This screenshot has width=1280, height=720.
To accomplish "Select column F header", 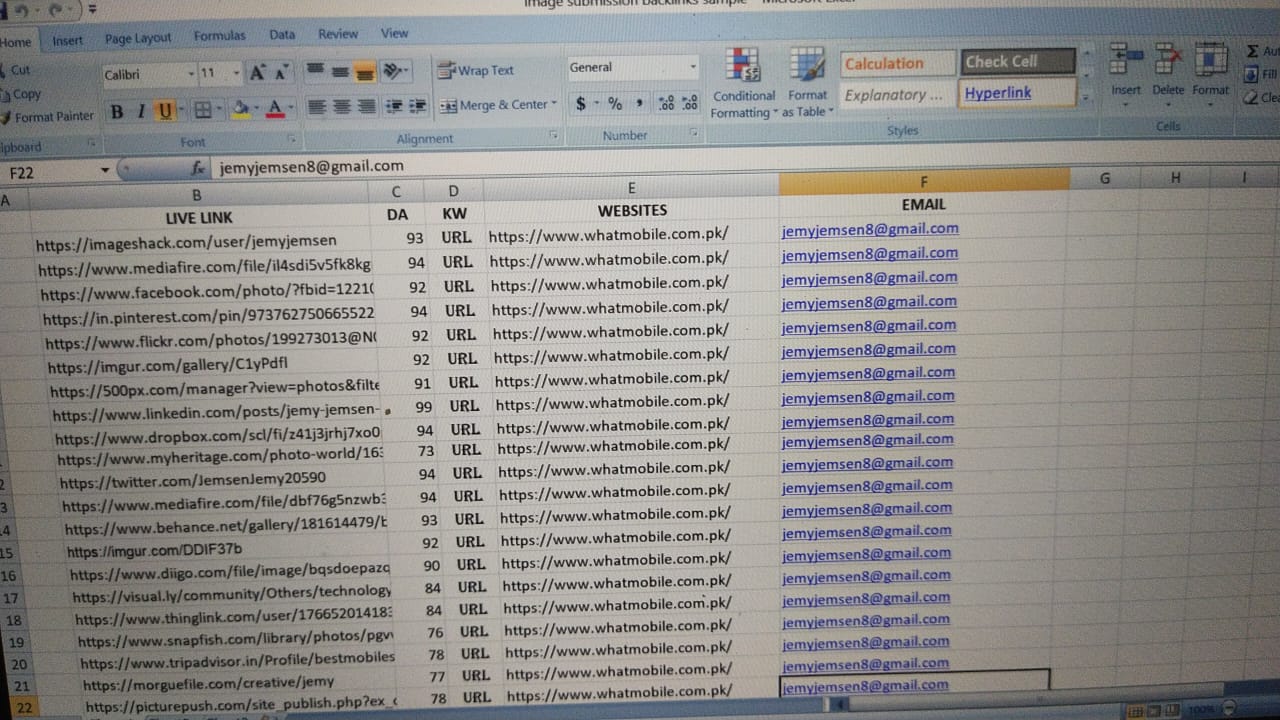I will click(923, 181).
